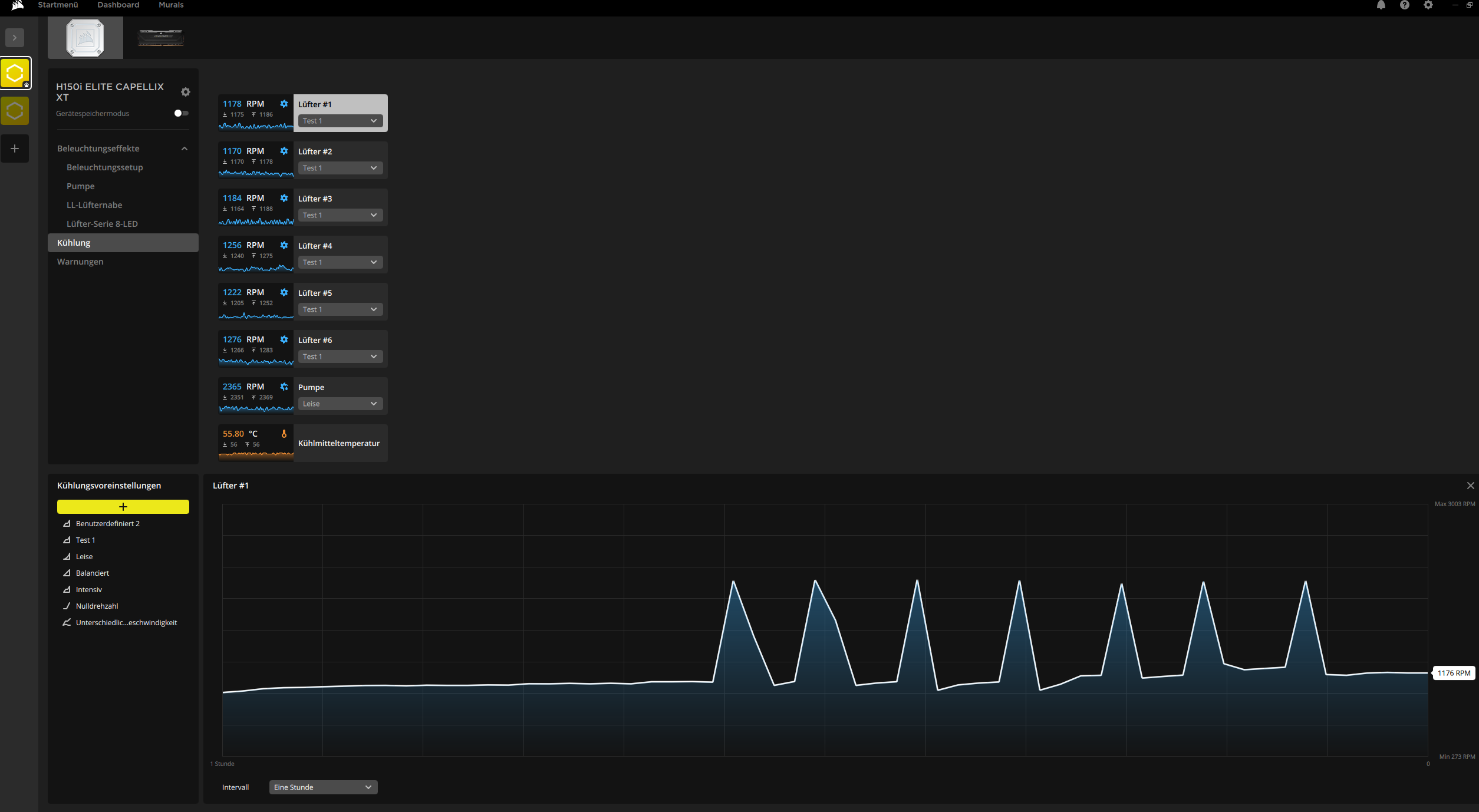The width and height of the screenshot is (1479, 812).
Task: Select Balanciert cooling preset
Action: [93, 573]
